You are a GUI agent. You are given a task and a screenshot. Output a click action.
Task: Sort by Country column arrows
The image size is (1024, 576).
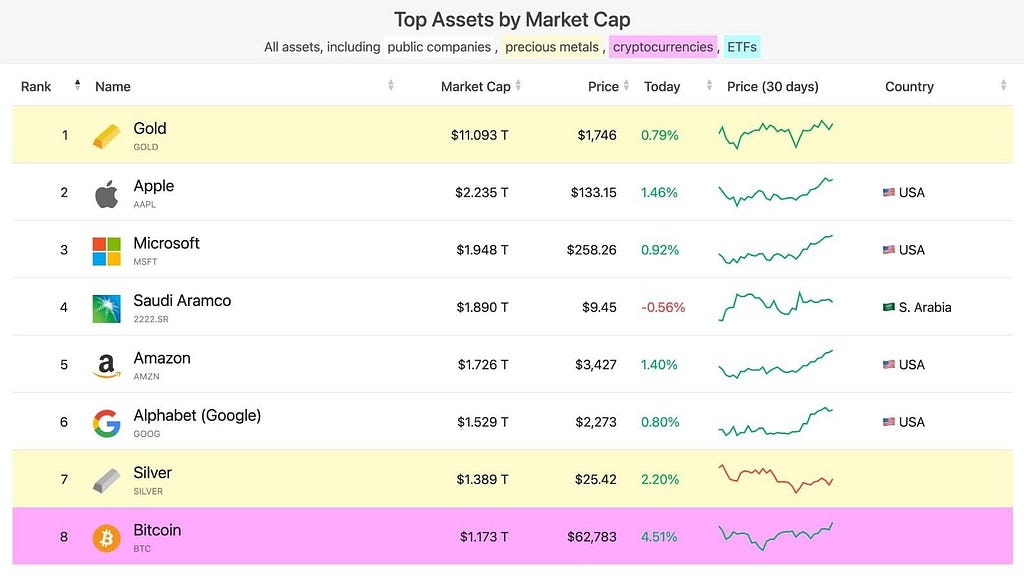click(x=1003, y=85)
